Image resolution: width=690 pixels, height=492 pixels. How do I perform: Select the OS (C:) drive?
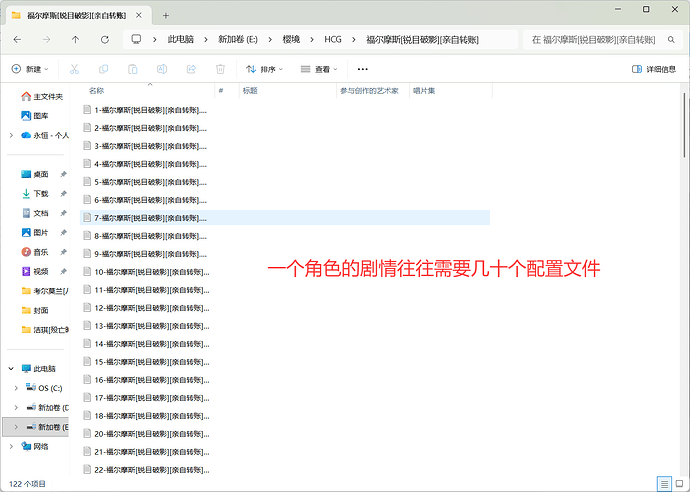44,388
